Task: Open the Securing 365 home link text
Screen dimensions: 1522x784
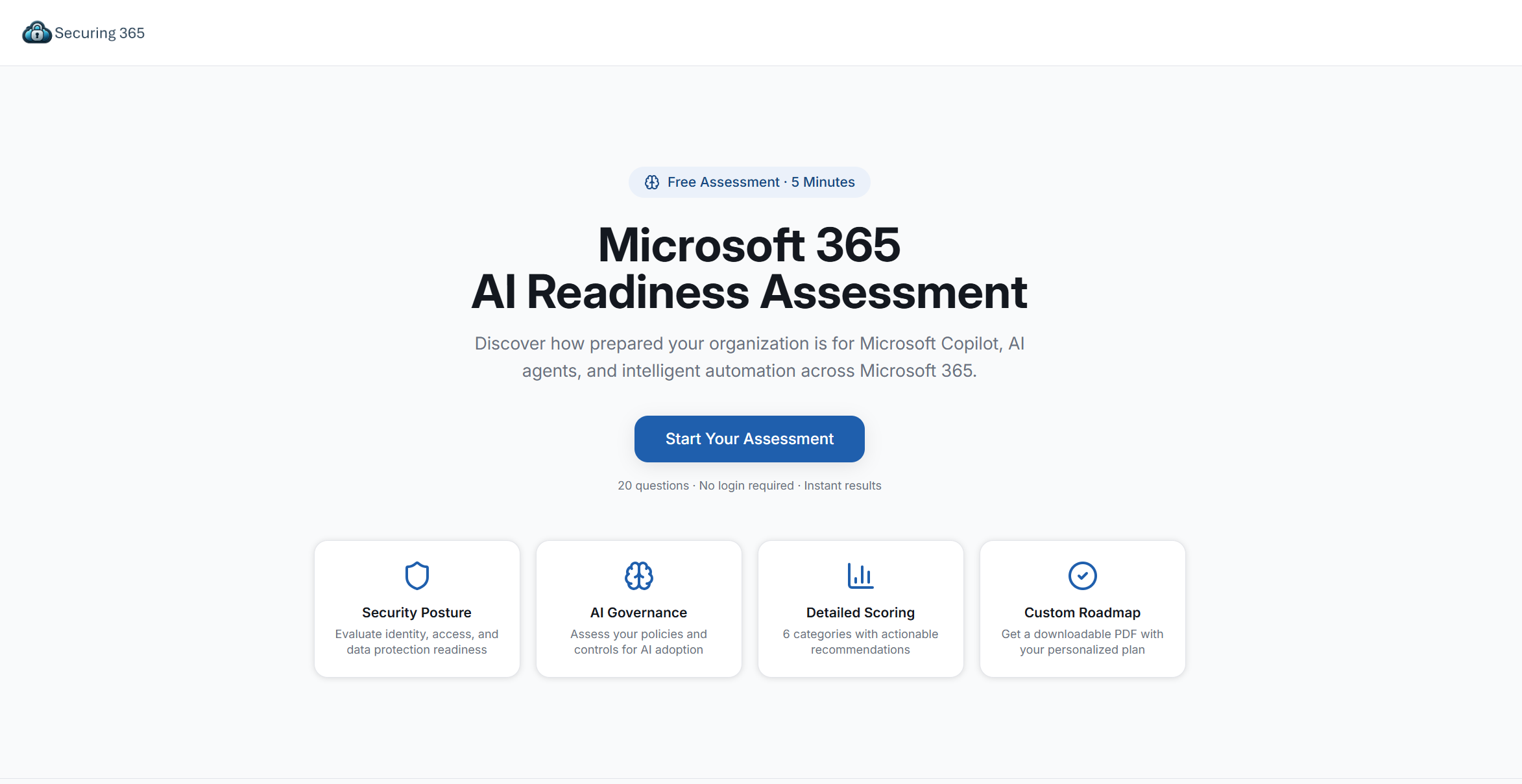Action: (x=99, y=33)
